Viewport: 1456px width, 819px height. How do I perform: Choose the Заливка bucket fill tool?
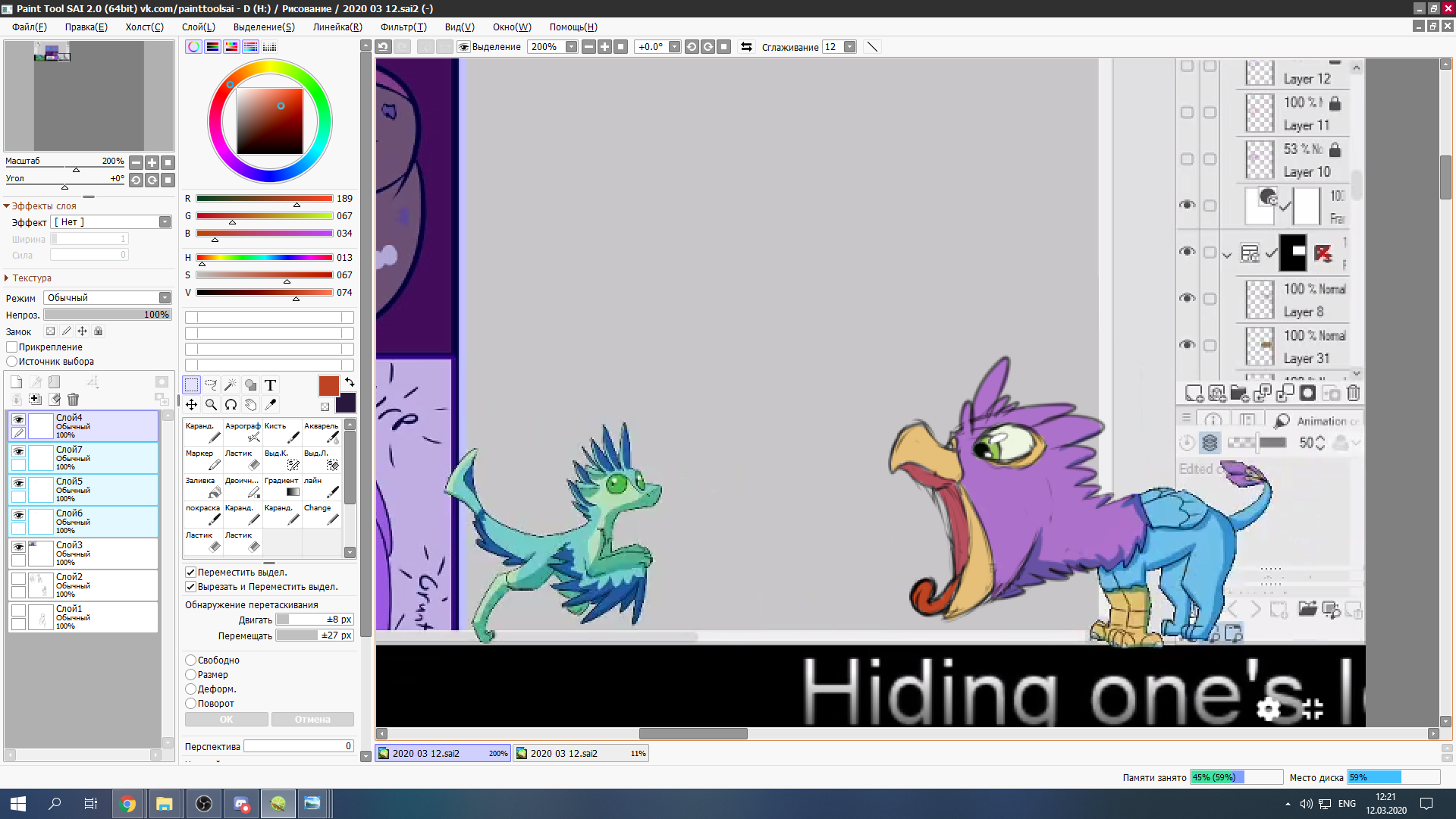(x=204, y=487)
